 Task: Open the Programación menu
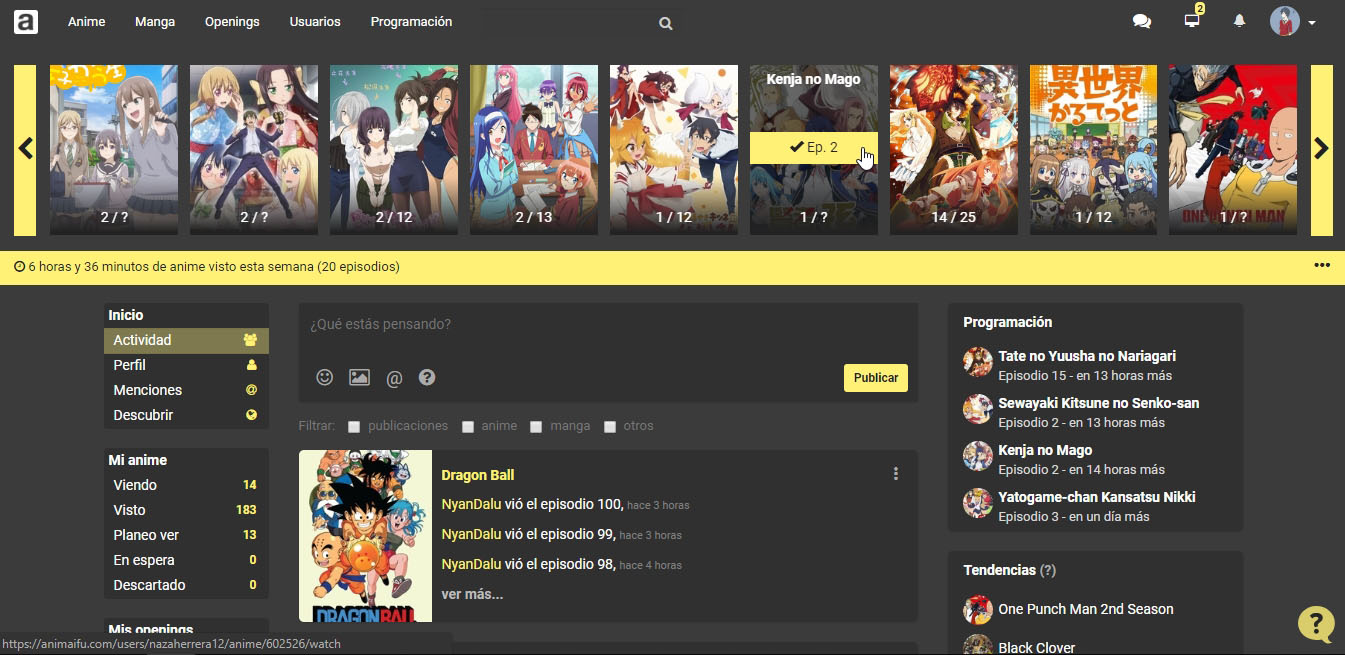411,21
